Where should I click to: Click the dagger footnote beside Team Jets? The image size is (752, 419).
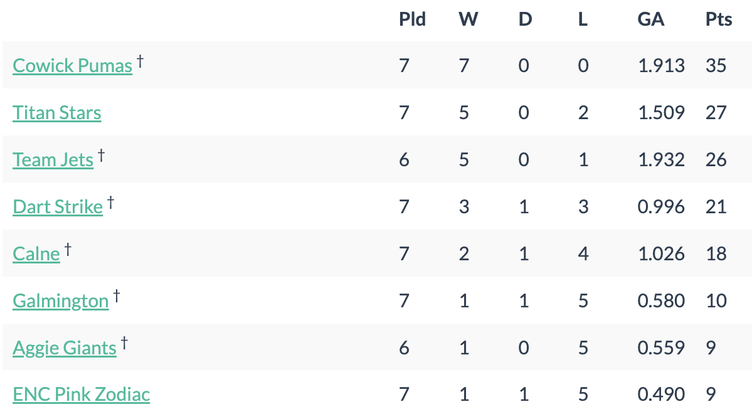101,155
